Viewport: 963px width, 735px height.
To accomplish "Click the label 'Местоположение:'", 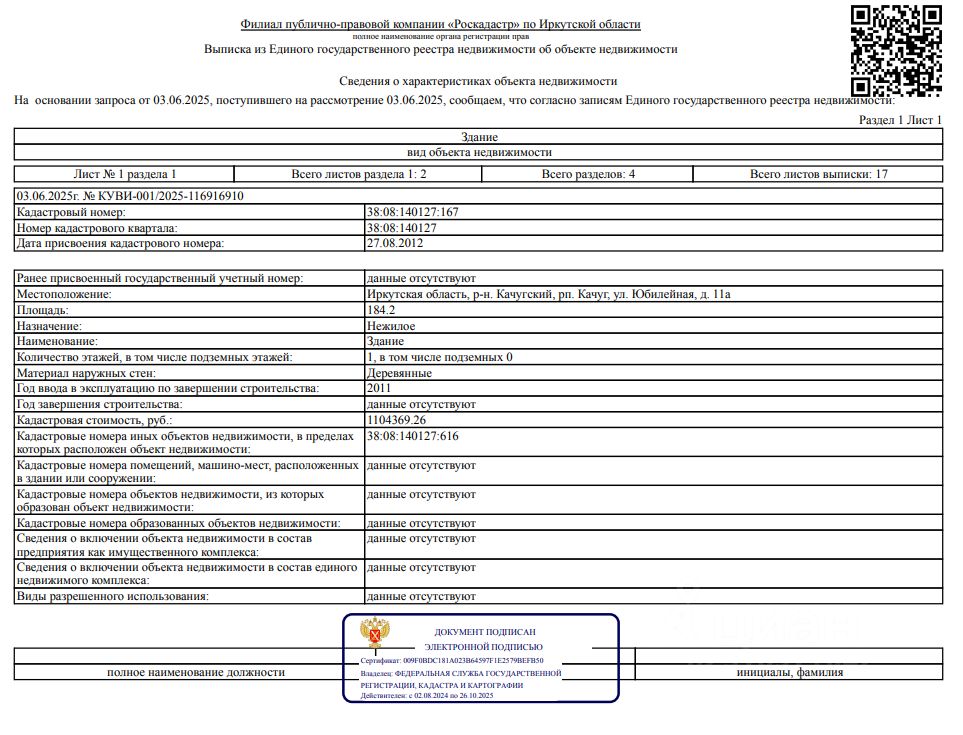I will pos(64,294).
